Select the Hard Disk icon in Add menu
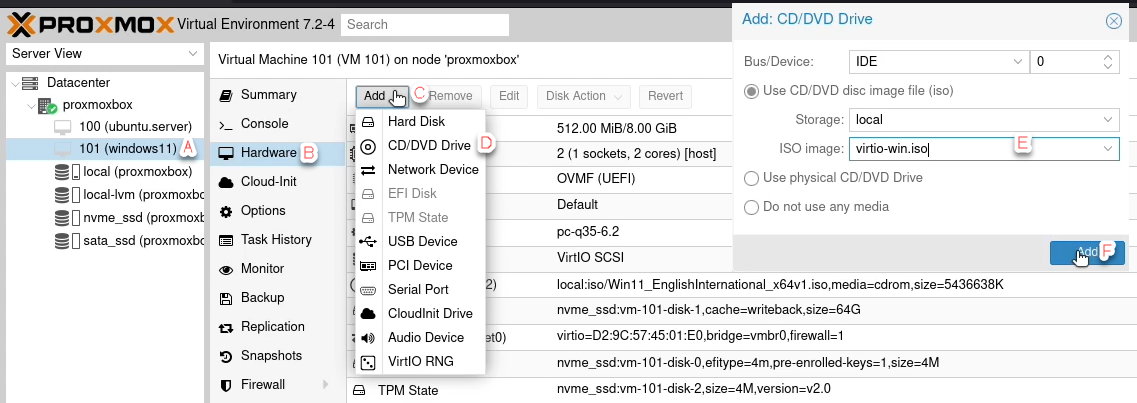 369,122
